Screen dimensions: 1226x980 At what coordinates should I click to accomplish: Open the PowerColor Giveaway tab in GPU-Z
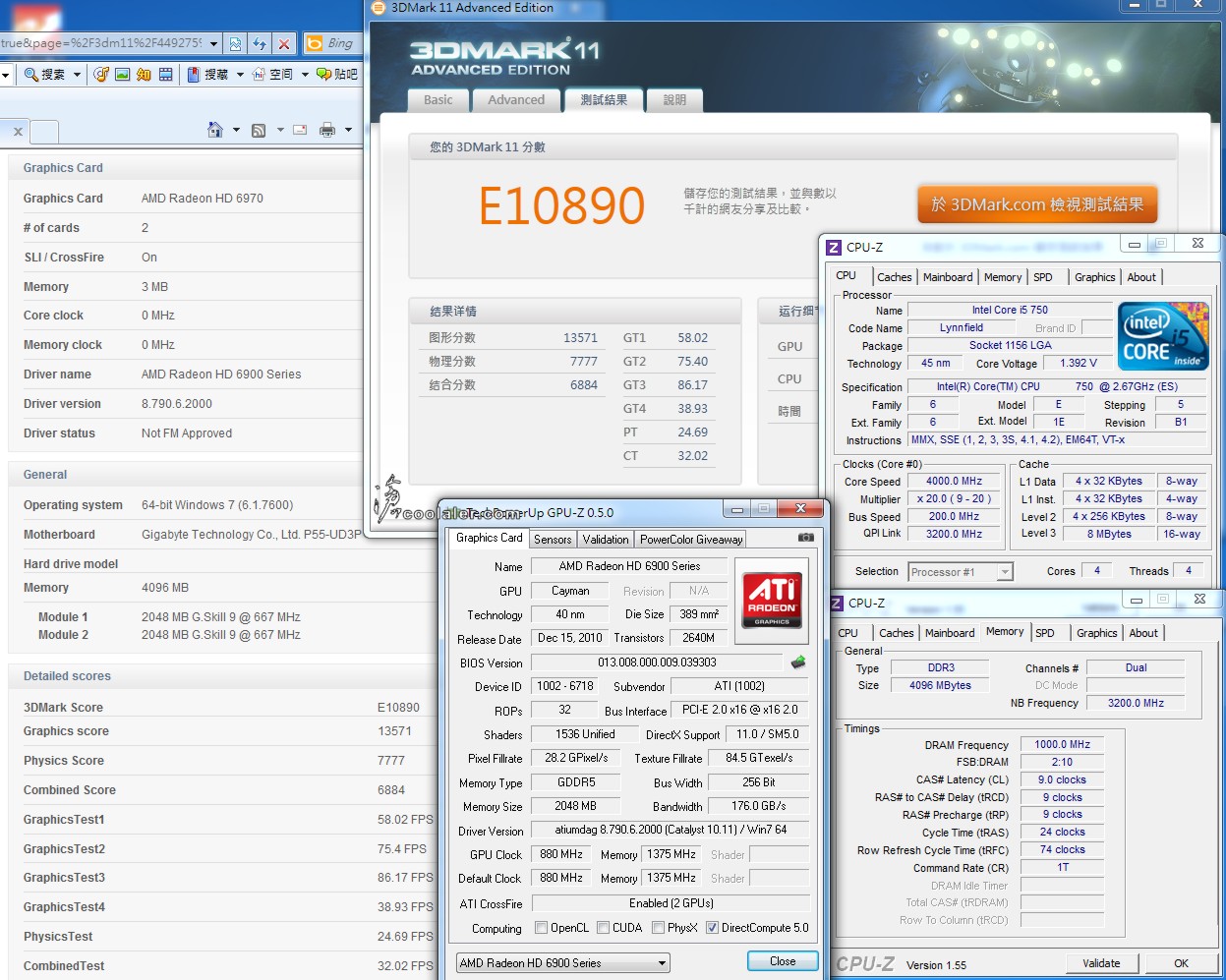[691, 539]
